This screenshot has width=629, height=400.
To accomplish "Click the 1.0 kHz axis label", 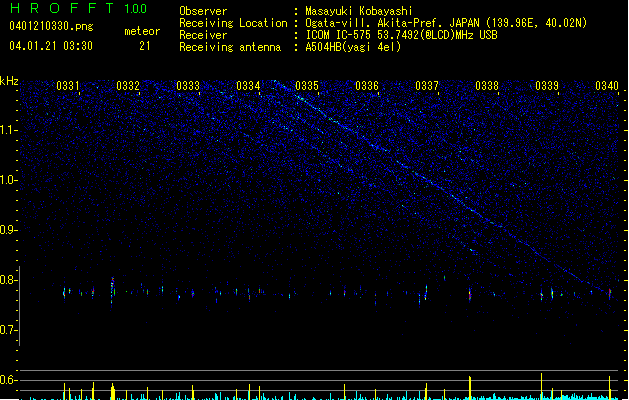I will click(x=8, y=180).
